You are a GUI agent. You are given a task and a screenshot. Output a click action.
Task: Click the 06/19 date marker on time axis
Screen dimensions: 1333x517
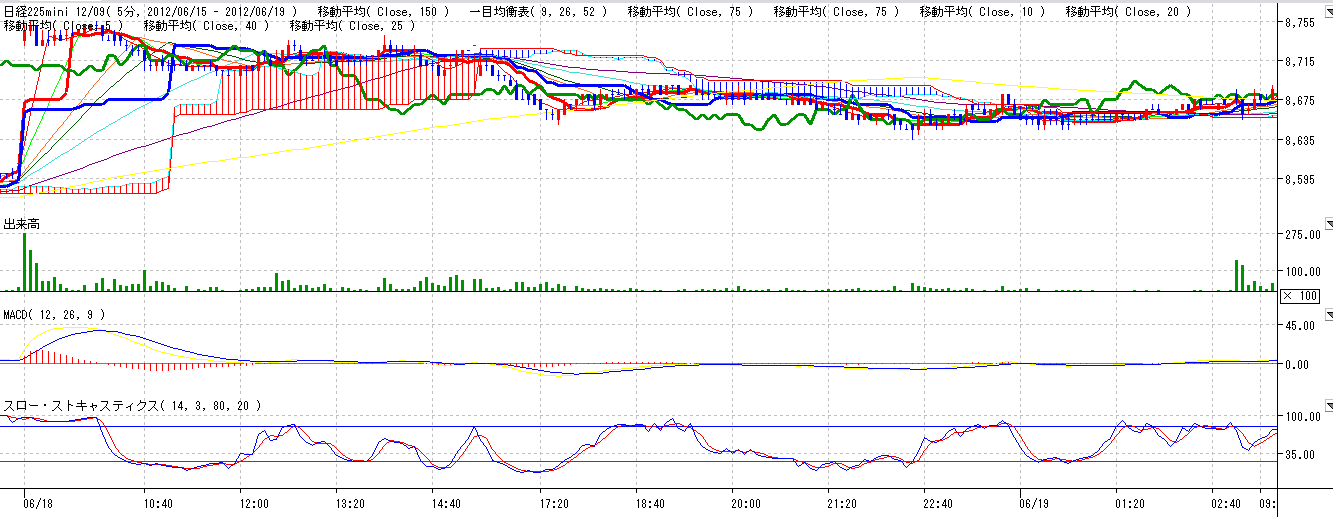1033,505
